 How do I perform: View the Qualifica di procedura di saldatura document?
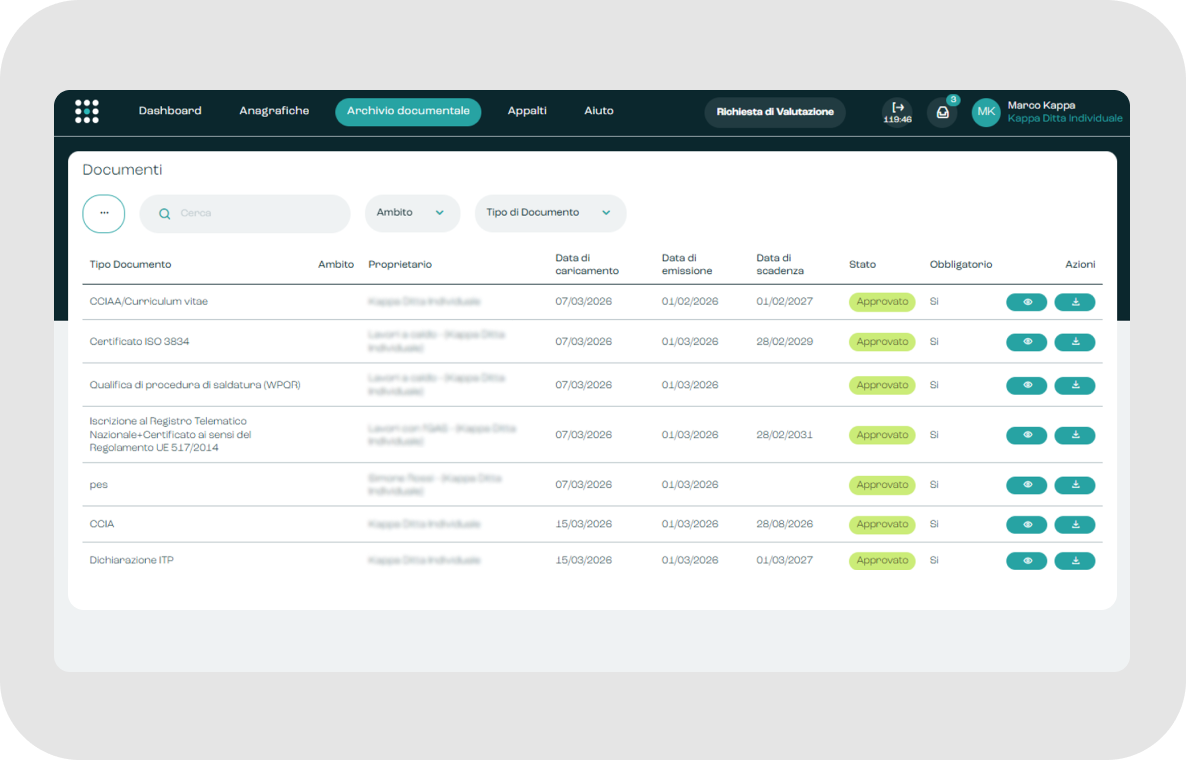coord(1026,386)
